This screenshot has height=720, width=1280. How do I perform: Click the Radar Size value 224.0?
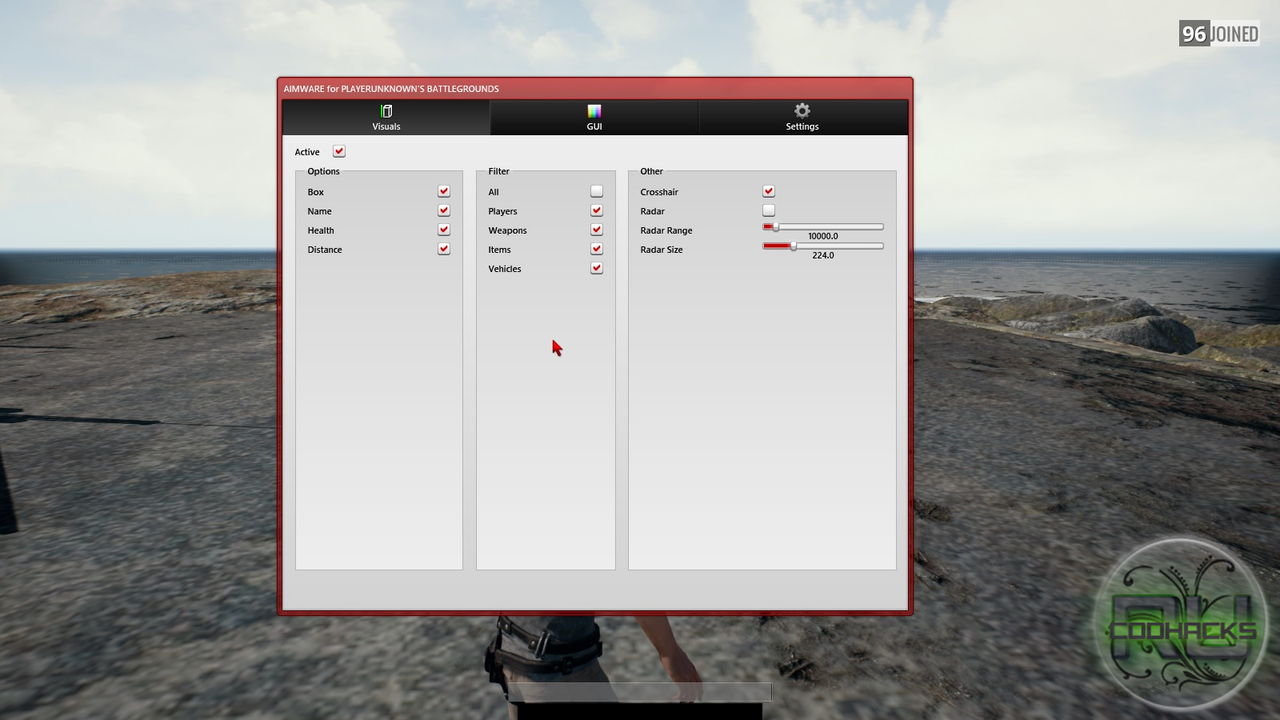(823, 256)
